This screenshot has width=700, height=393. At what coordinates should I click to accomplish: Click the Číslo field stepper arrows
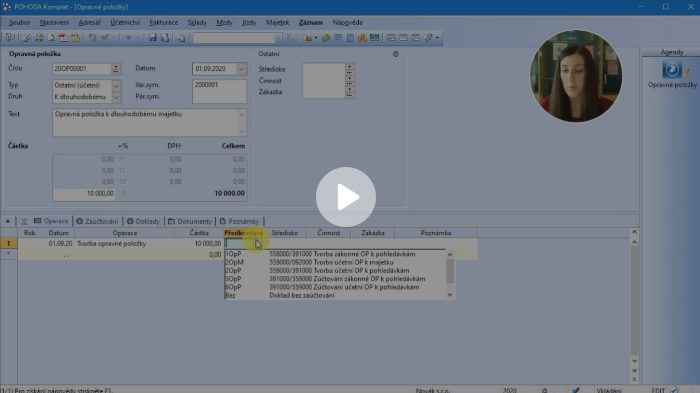pos(116,69)
